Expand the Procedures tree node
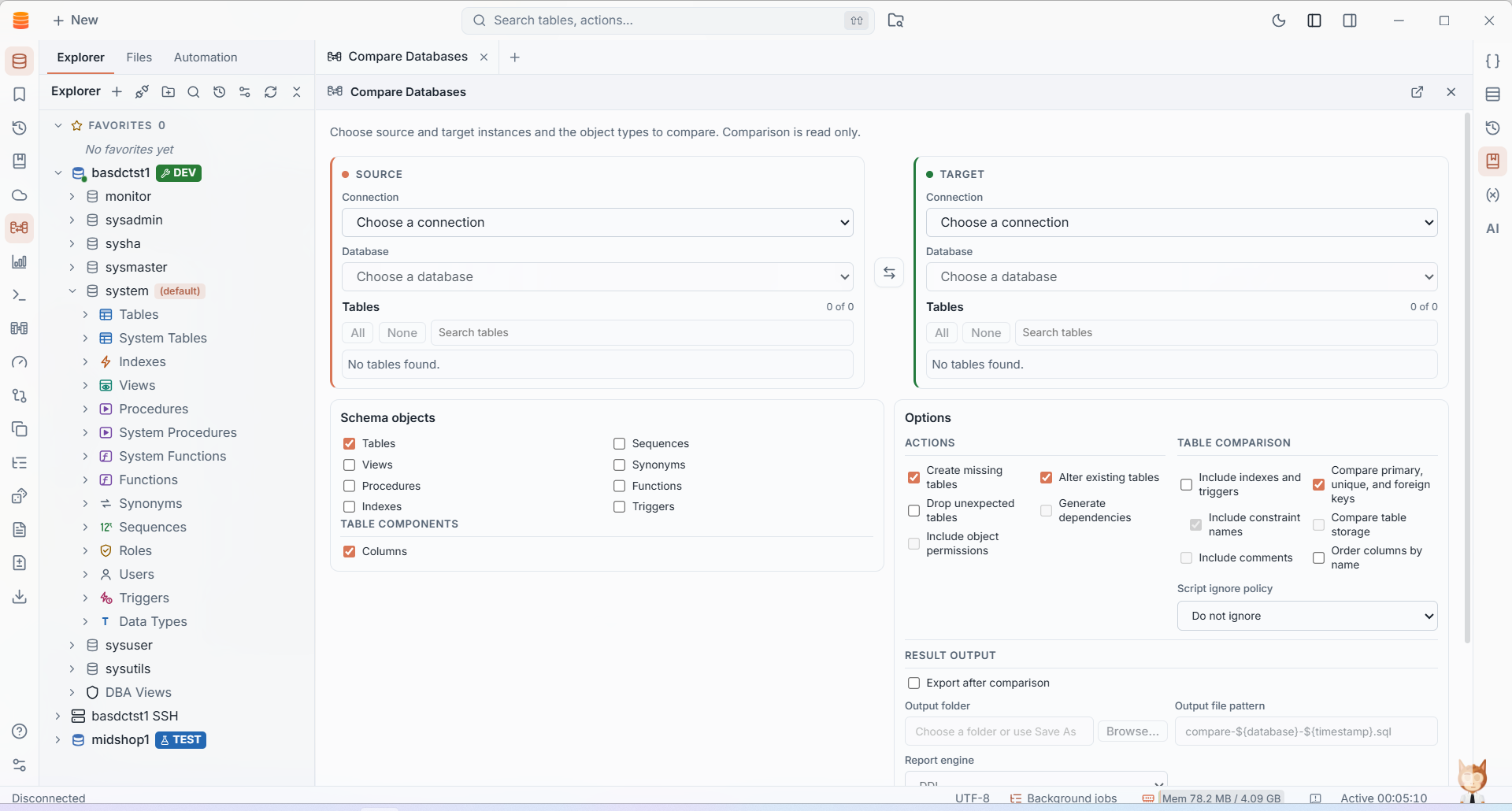Viewport: 1512px width, 811px height. pyautogui.click(x=86, y=409)
